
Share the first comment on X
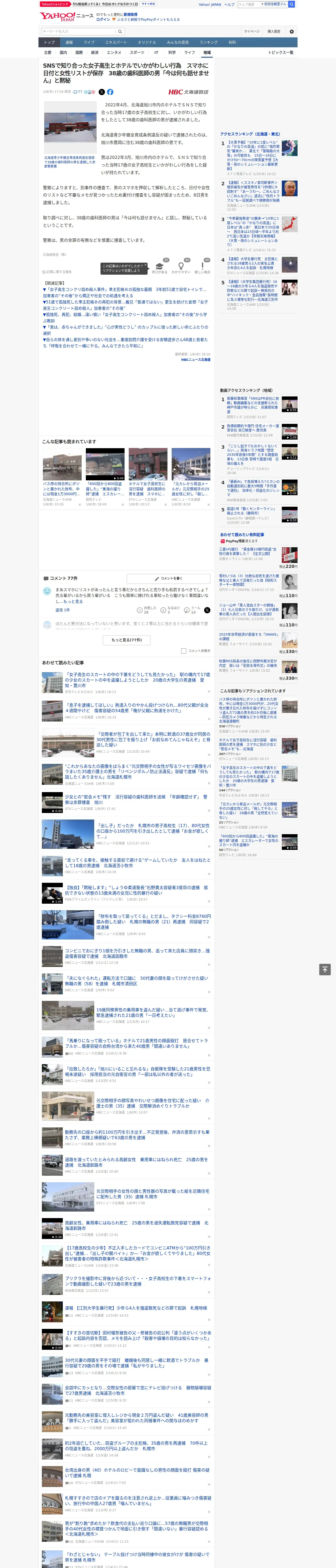(x=207, y=609)
